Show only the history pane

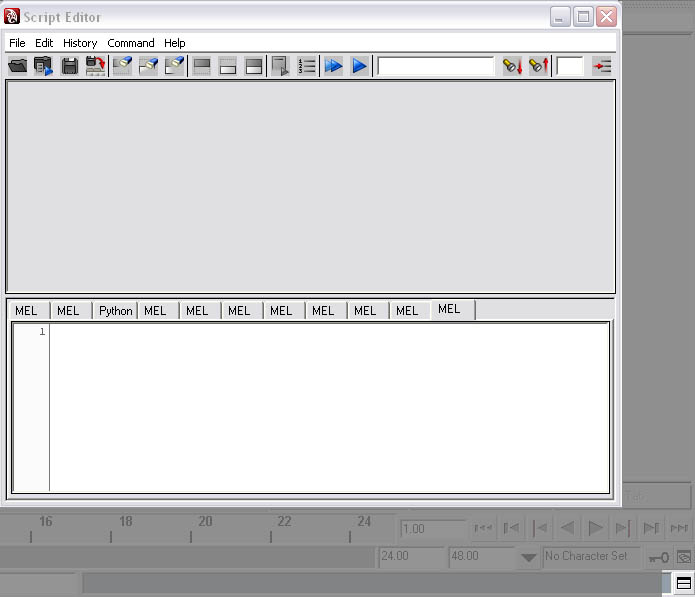click(x=202, y=66)
